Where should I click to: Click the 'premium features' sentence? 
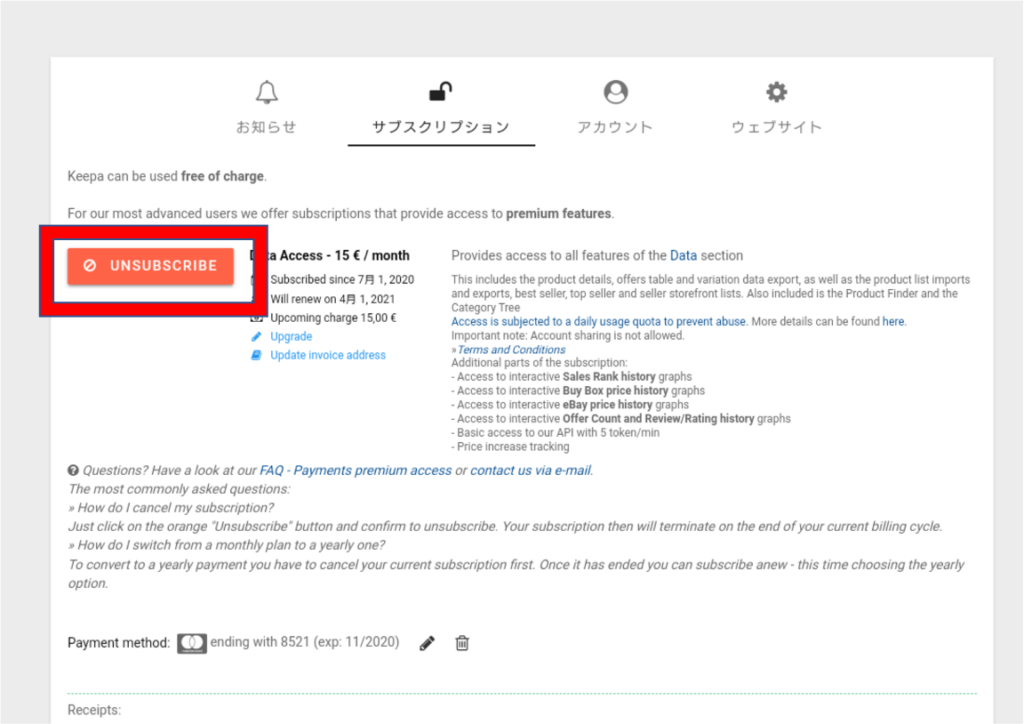(341, 213)
